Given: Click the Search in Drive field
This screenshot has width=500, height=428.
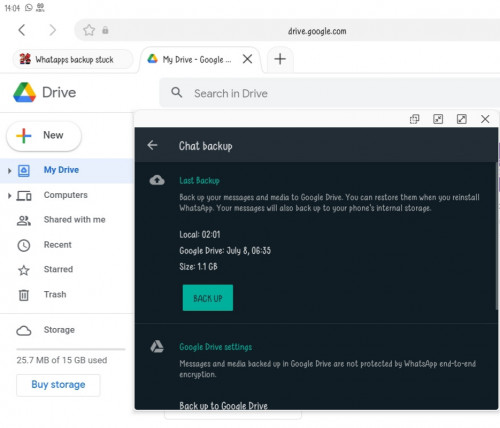Looking at the screenshot, I should point(329,93).
